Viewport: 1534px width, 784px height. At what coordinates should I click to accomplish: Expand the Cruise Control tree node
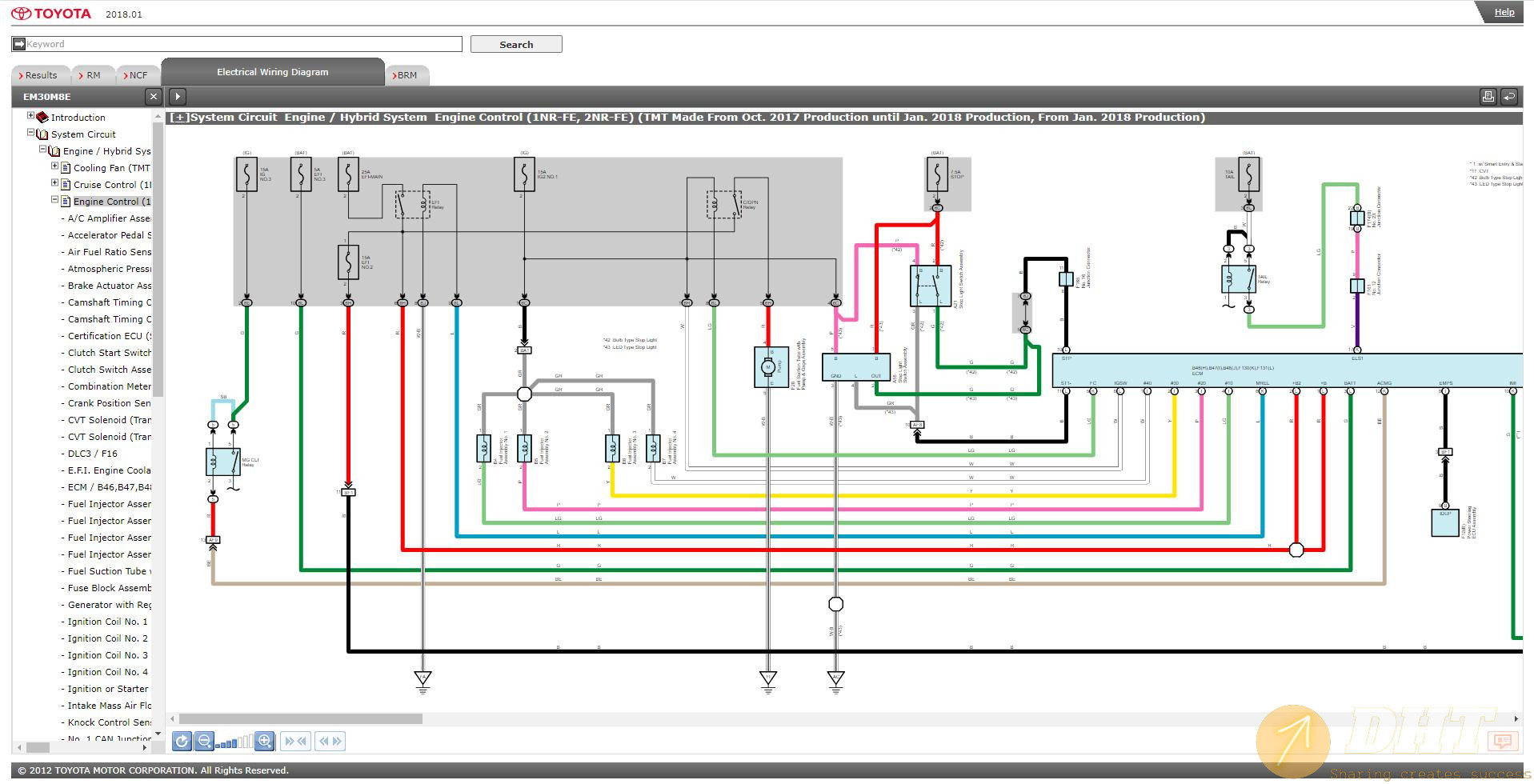coord(54,183)
